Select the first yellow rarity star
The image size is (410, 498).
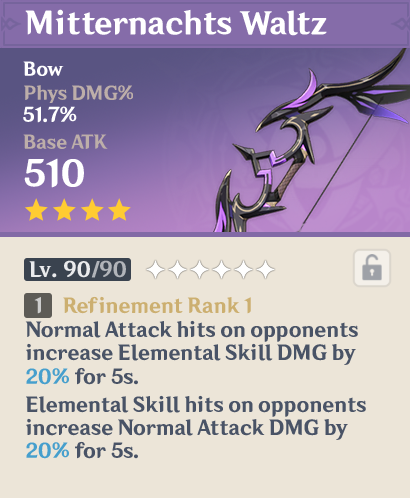36,210
